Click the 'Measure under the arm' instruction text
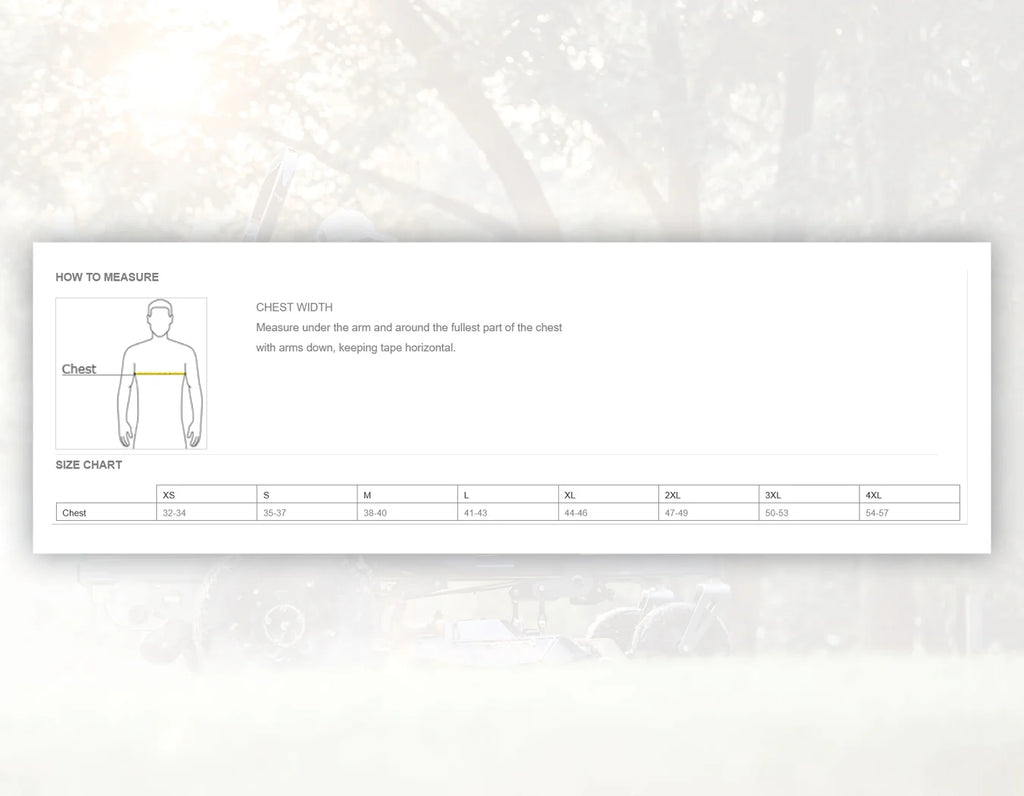 click(x=408, y=328)
